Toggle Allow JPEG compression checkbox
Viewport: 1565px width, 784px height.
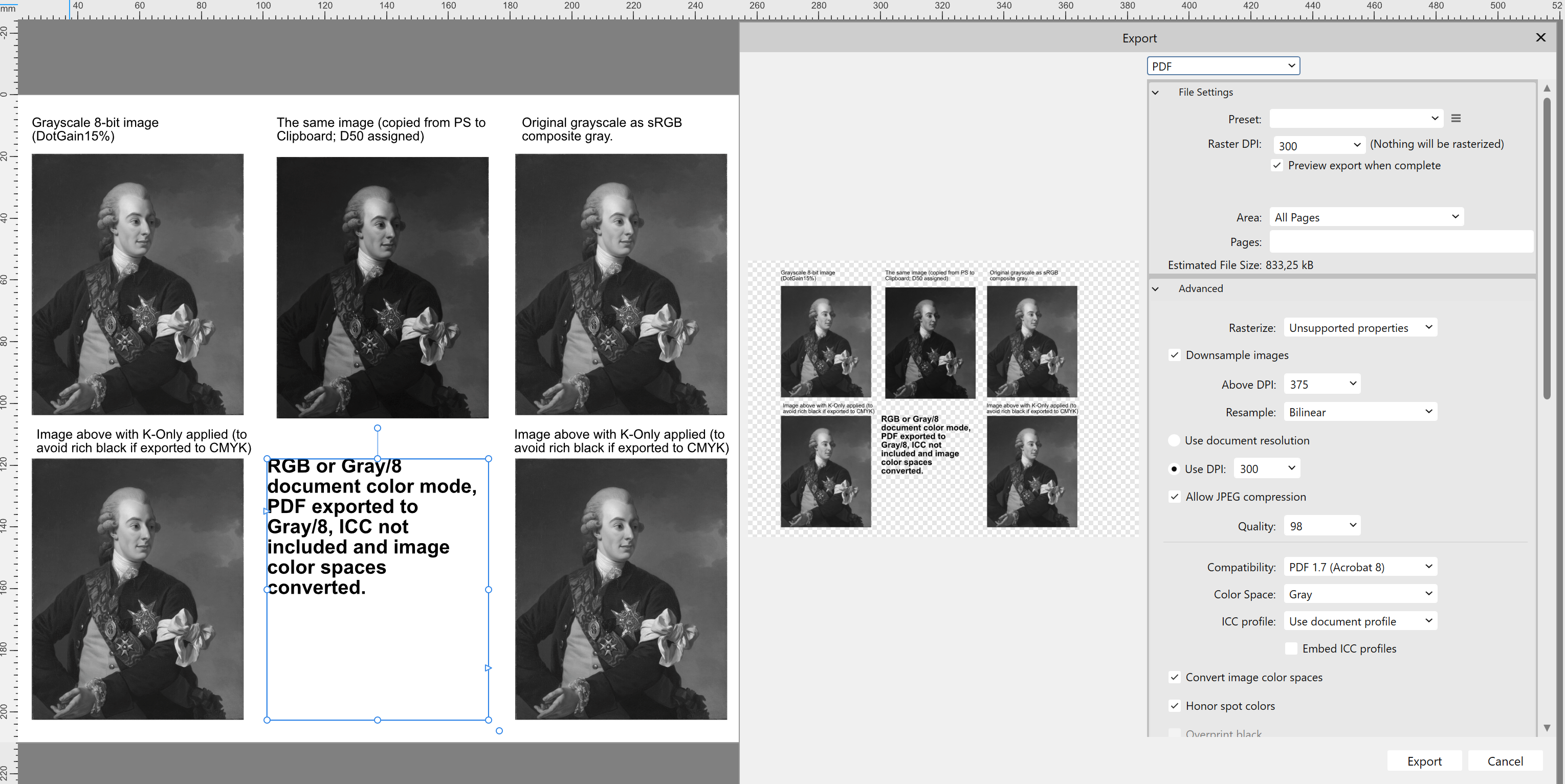[x=1174, y=497]
